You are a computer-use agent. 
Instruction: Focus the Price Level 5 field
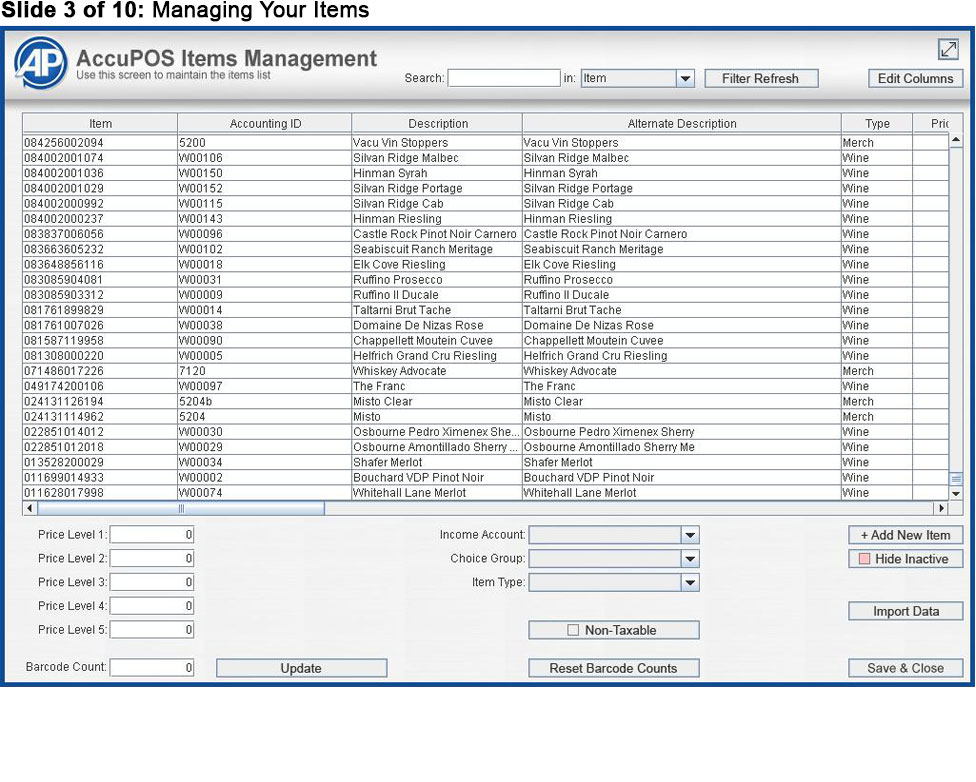point(152,629)
